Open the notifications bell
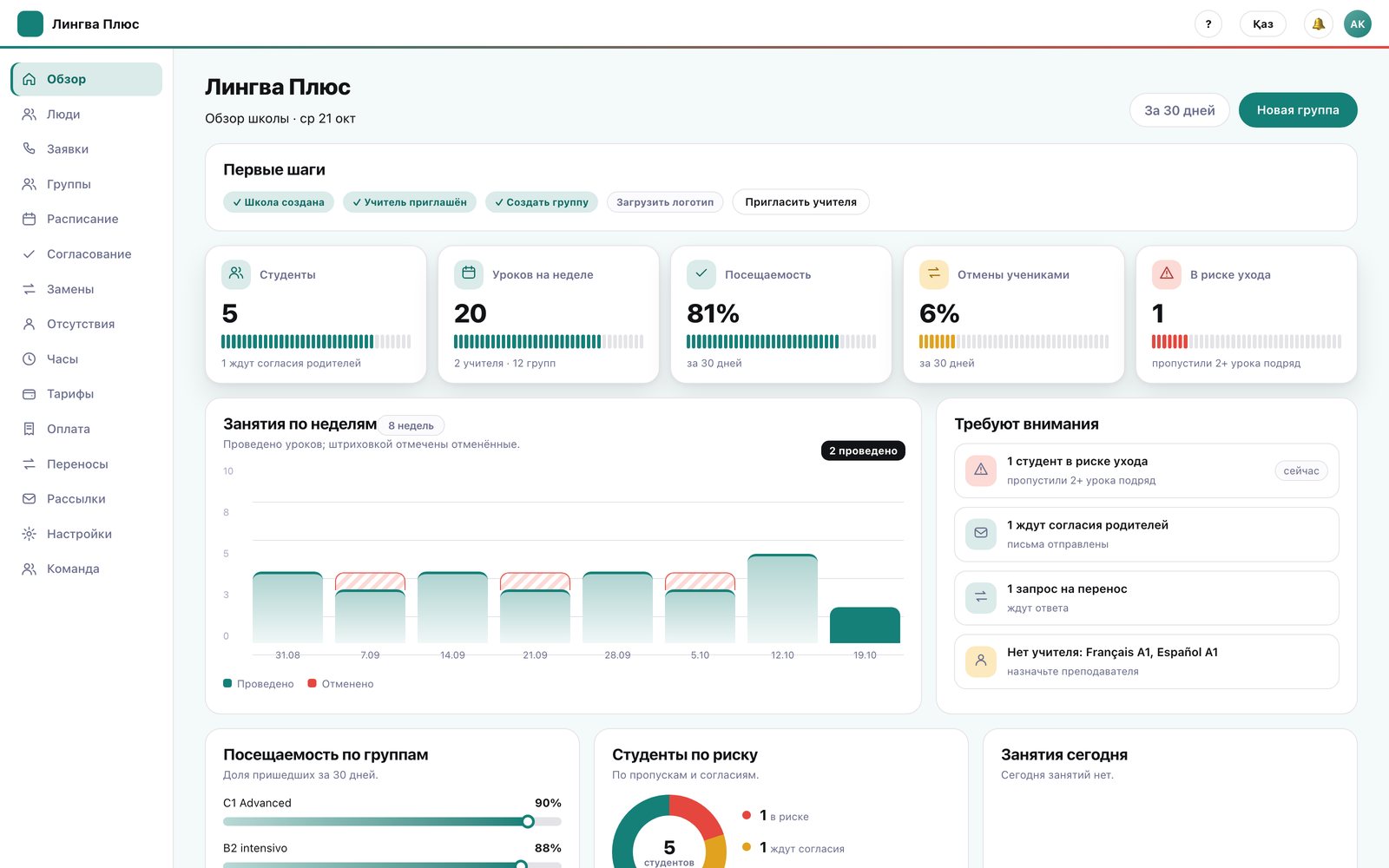The image size is (1389, 868). tap(1318, 24)
